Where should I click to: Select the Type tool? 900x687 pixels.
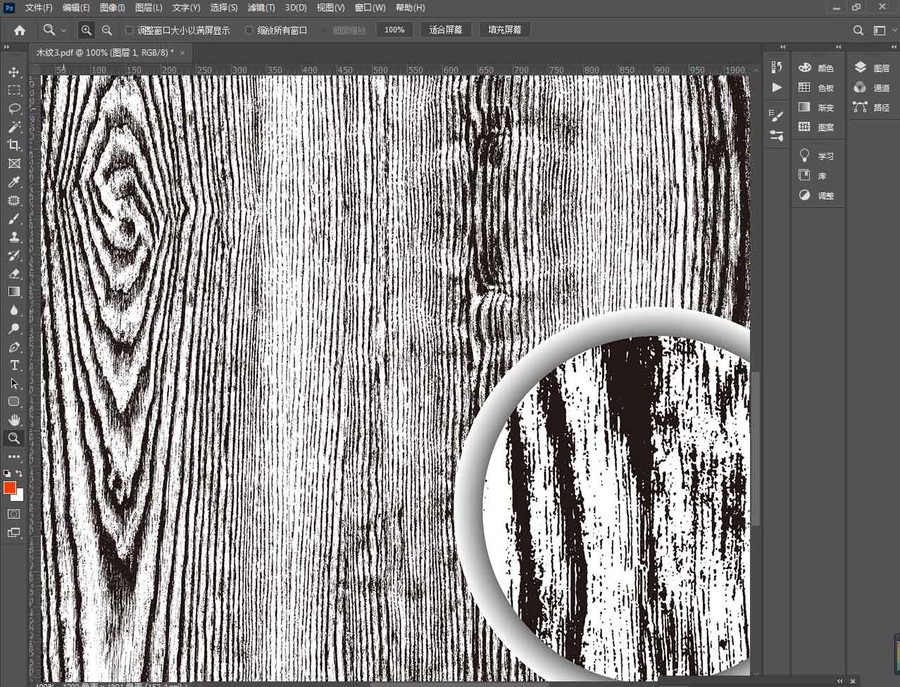[x=14, y=366]
